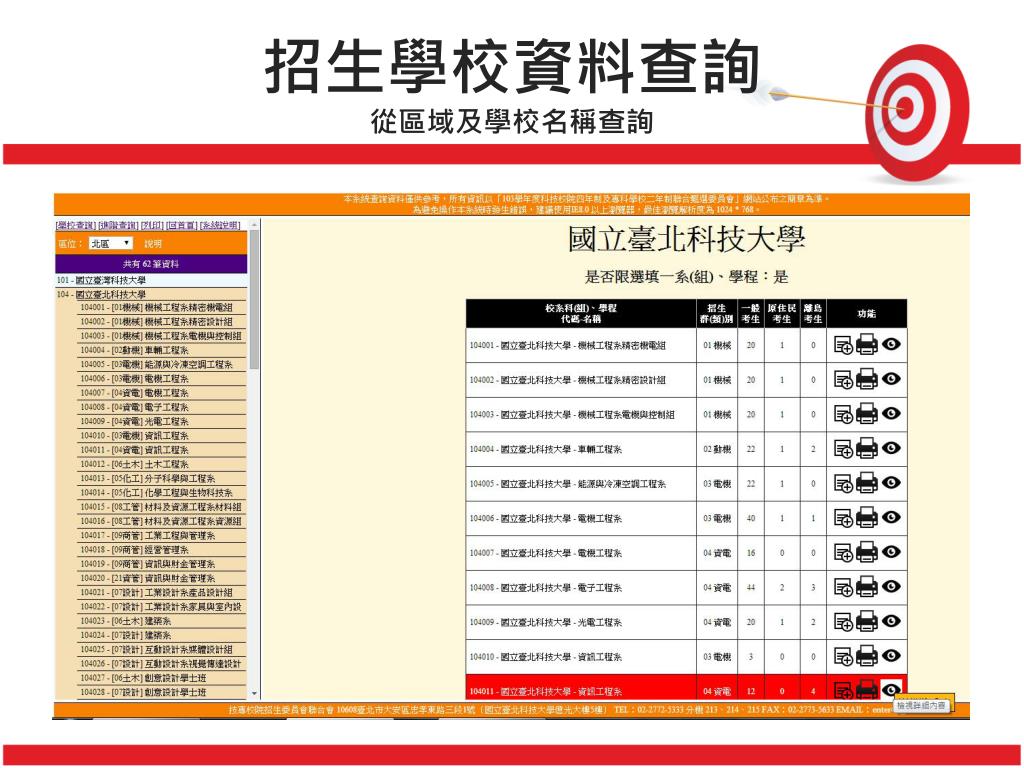Viewport: 1024px width, 768px height.
Task: Click add-to-list icon for row 104010
Action: pyautogui.click(x=844, y=656)
